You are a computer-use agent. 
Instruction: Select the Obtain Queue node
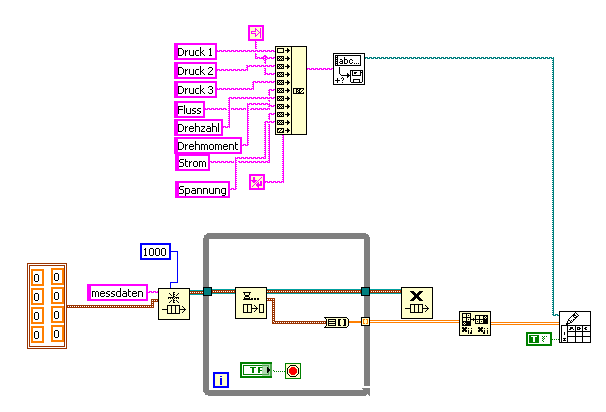tap(174, 304)
